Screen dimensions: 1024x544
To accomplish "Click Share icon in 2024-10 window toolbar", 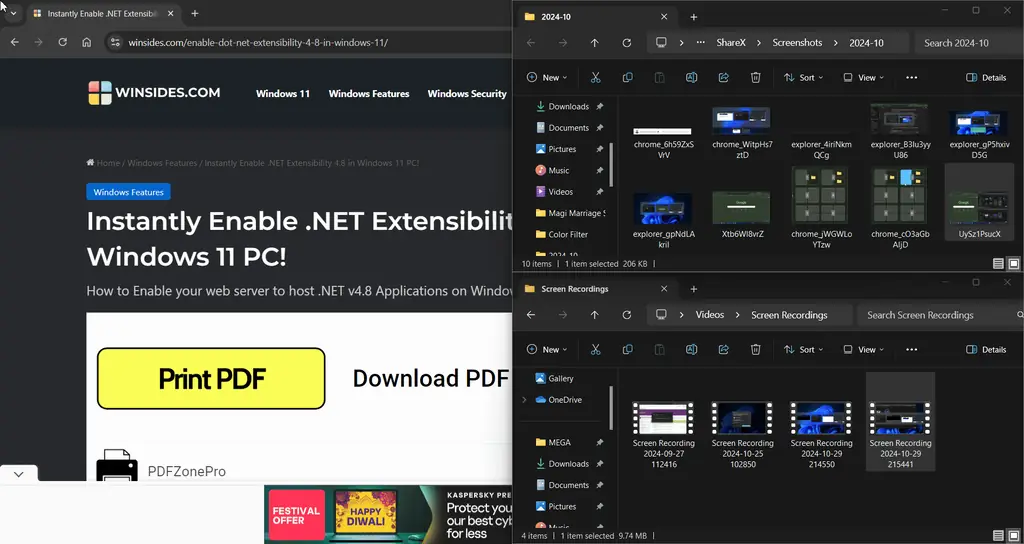I will [x=724, y=77].
